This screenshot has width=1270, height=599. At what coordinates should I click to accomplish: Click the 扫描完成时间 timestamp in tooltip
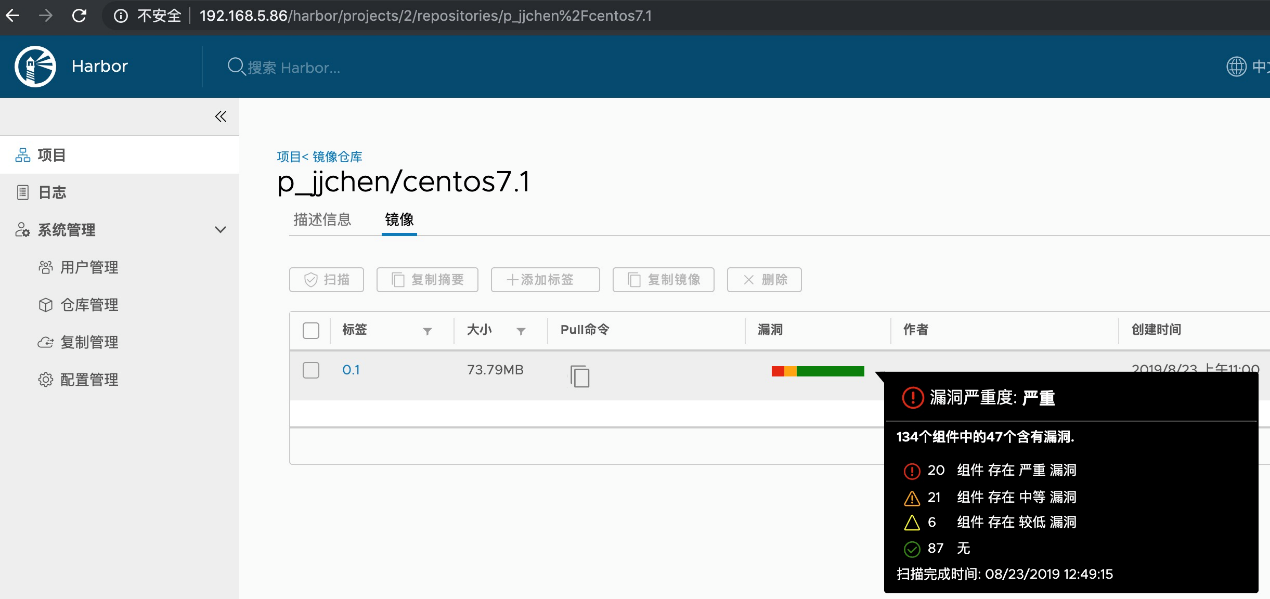click(x=1005, y=575)
